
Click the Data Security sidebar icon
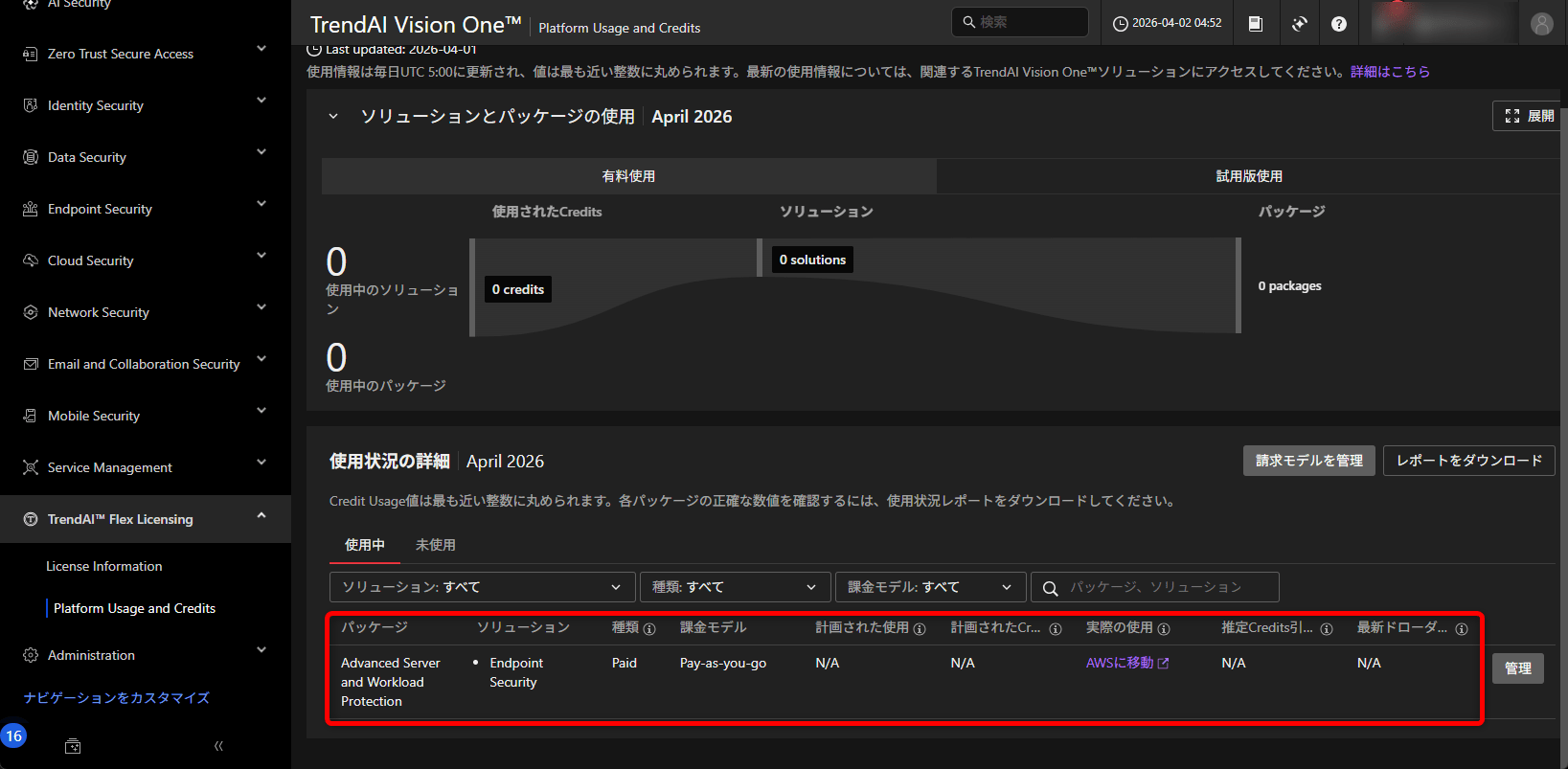31,157
